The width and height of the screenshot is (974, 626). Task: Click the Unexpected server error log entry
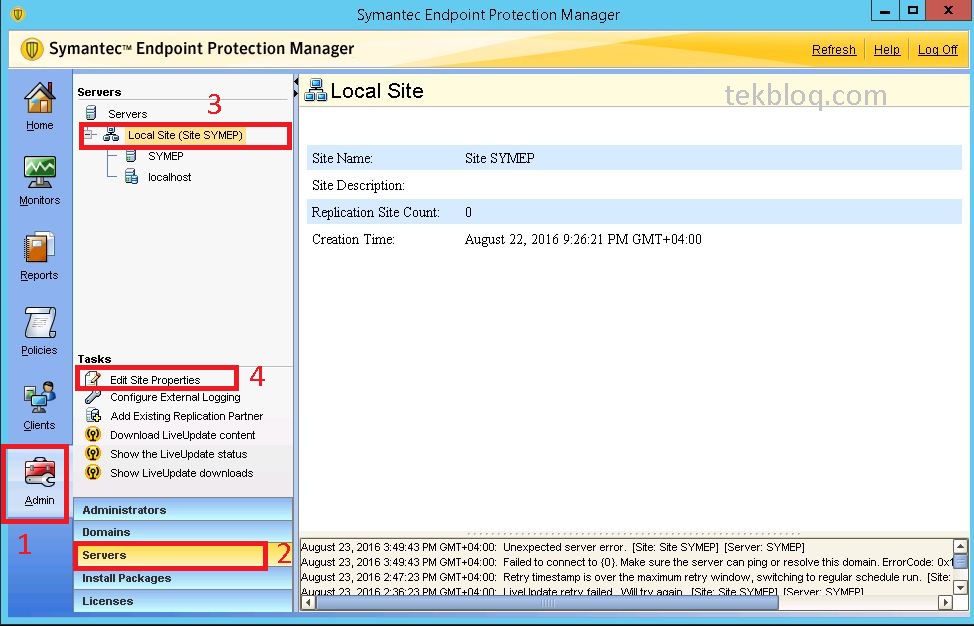[553, 547]
